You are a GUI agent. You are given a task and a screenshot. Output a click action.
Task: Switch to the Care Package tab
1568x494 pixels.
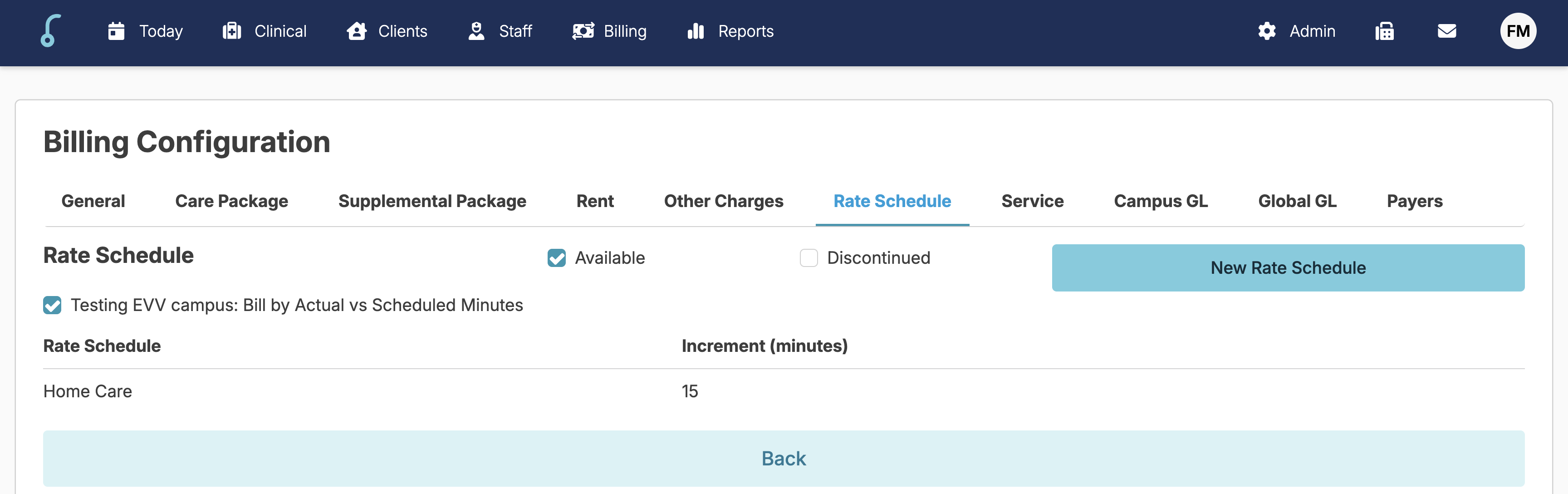[x=231, y=201]
